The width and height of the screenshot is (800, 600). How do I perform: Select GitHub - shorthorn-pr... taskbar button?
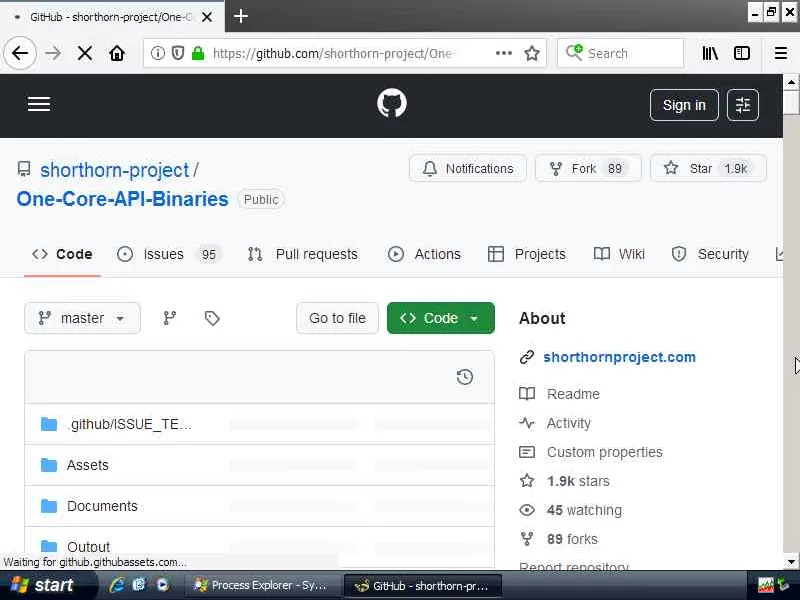422,586
